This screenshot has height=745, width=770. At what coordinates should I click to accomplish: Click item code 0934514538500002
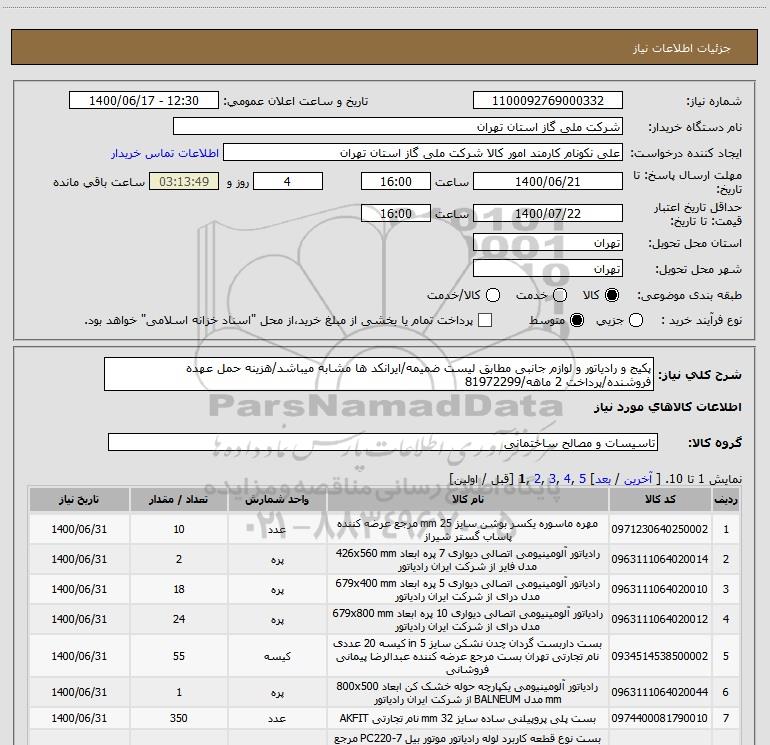[660, 656]
